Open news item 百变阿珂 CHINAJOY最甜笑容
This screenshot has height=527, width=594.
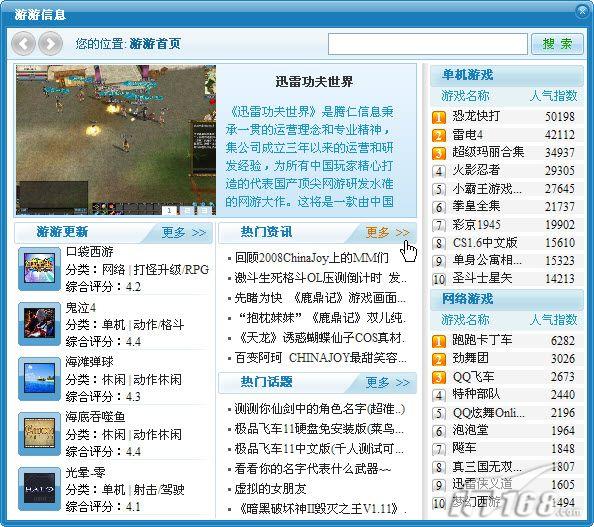320,357
